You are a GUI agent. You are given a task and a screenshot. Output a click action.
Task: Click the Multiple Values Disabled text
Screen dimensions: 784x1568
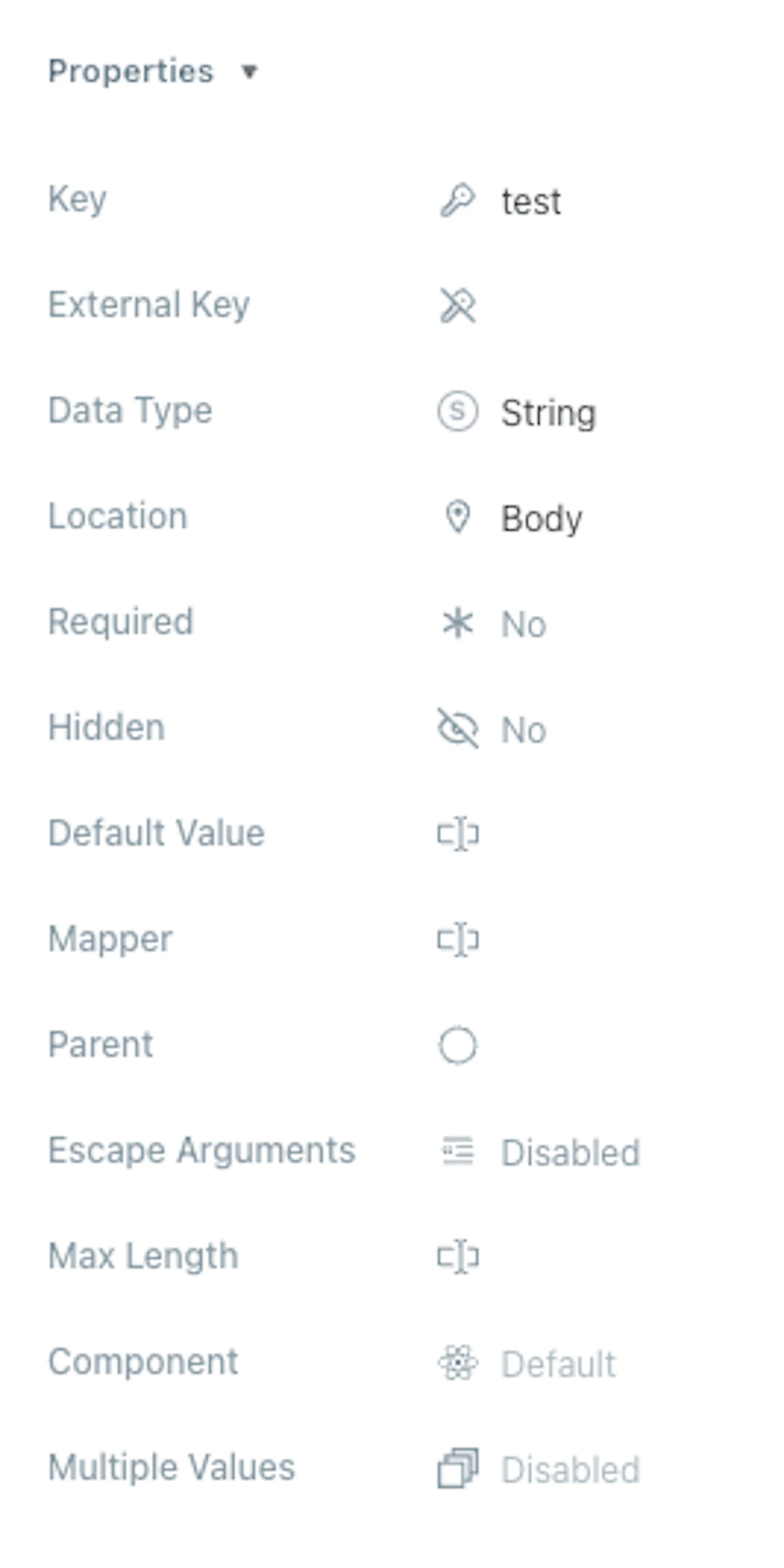coord(570,1470)
